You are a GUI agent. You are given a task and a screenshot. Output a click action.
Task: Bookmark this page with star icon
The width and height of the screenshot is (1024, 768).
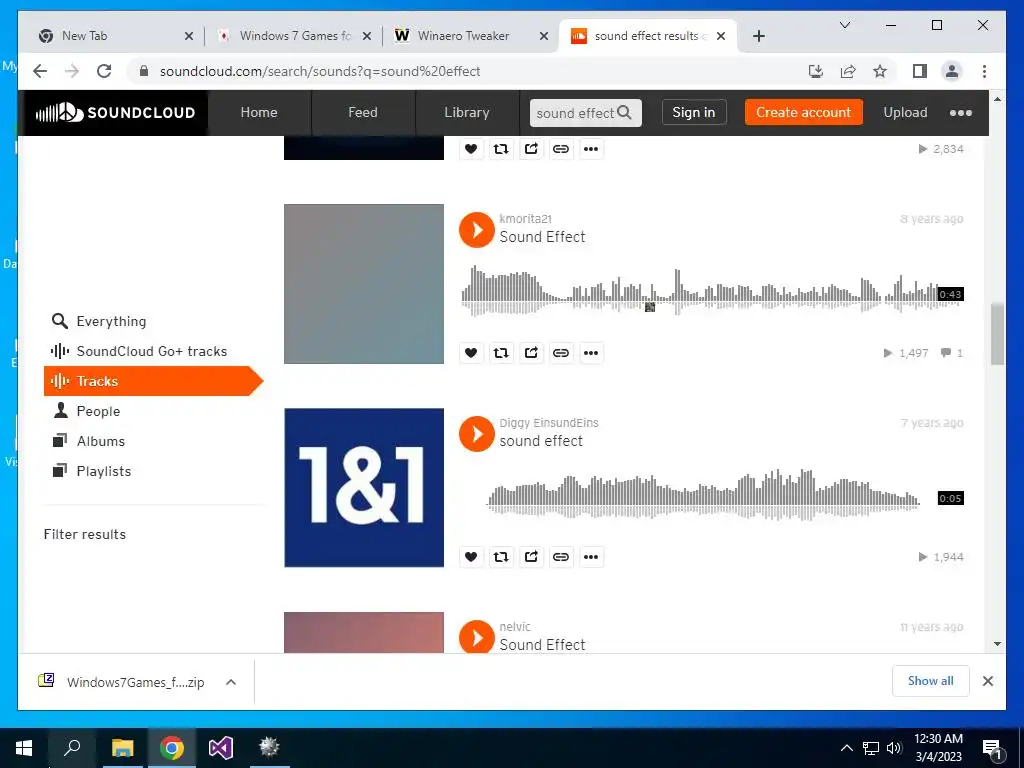(x=880, y=71)
